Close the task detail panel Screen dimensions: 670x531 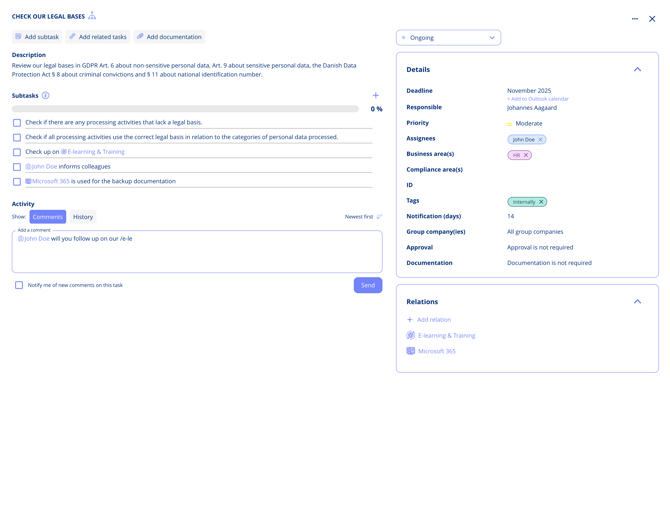[x=652, y=19]
